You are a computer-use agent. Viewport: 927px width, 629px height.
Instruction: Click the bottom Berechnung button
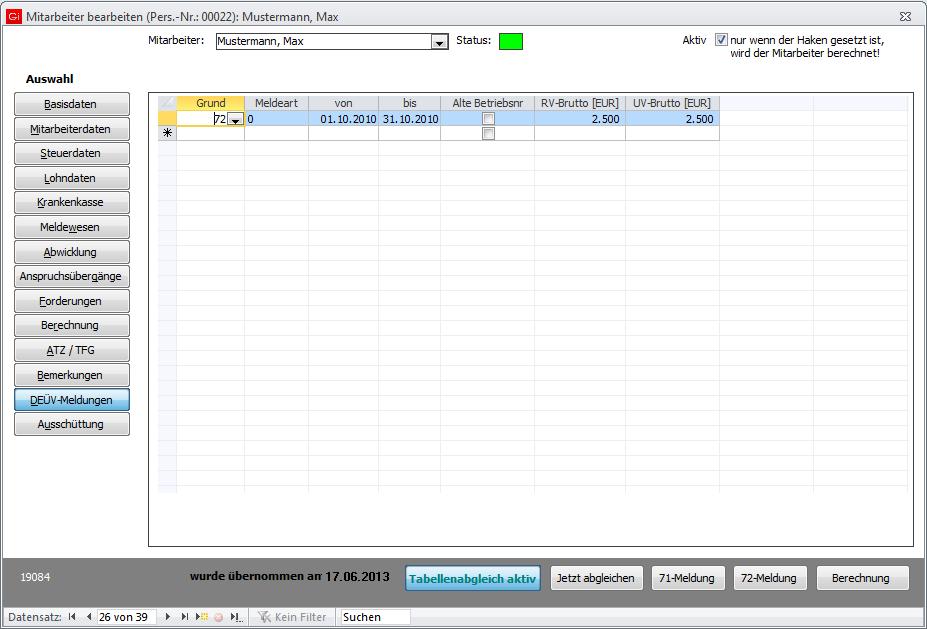(861, 578)
